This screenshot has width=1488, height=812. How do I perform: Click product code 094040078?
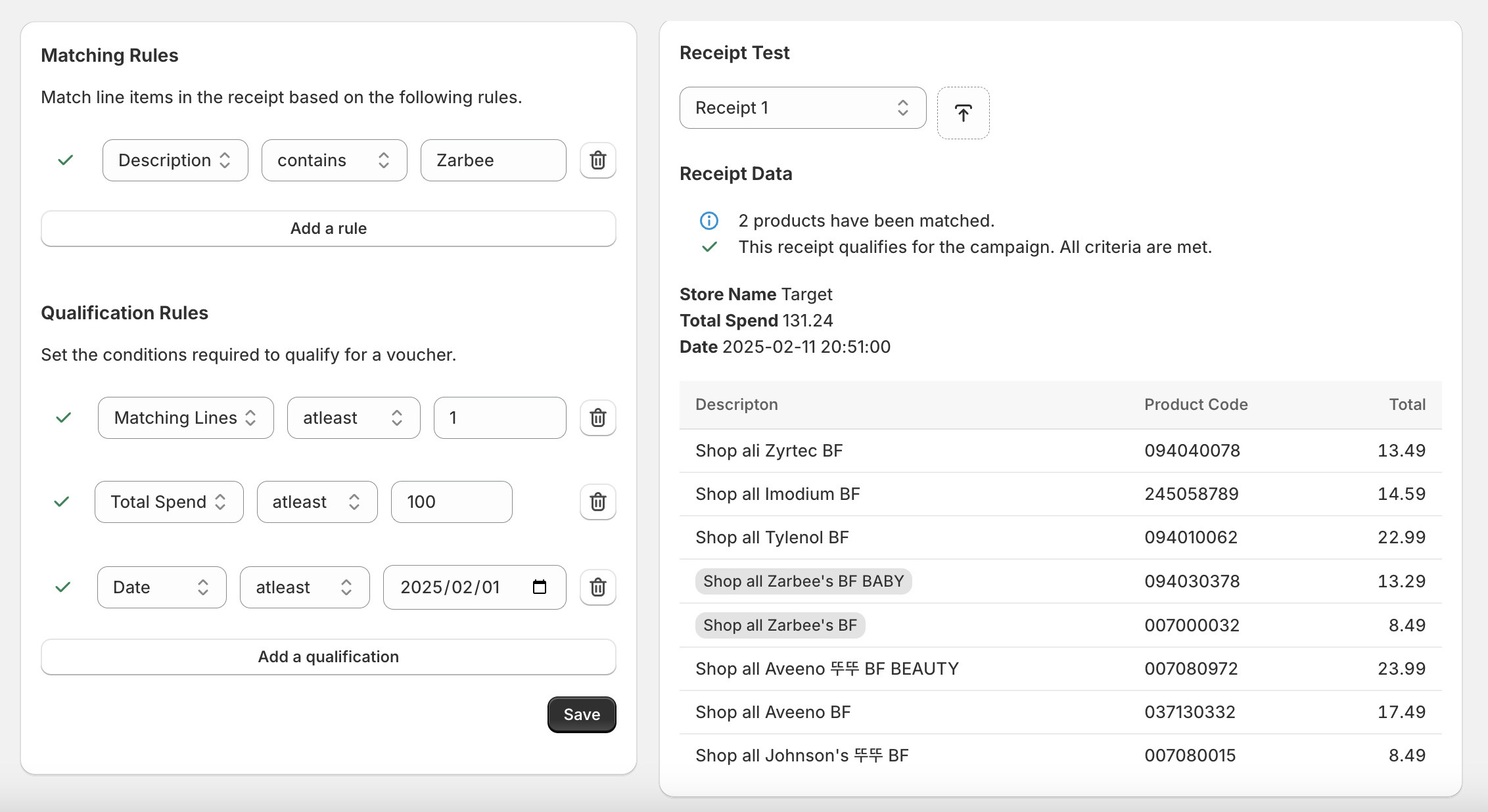coord(1192,451)
